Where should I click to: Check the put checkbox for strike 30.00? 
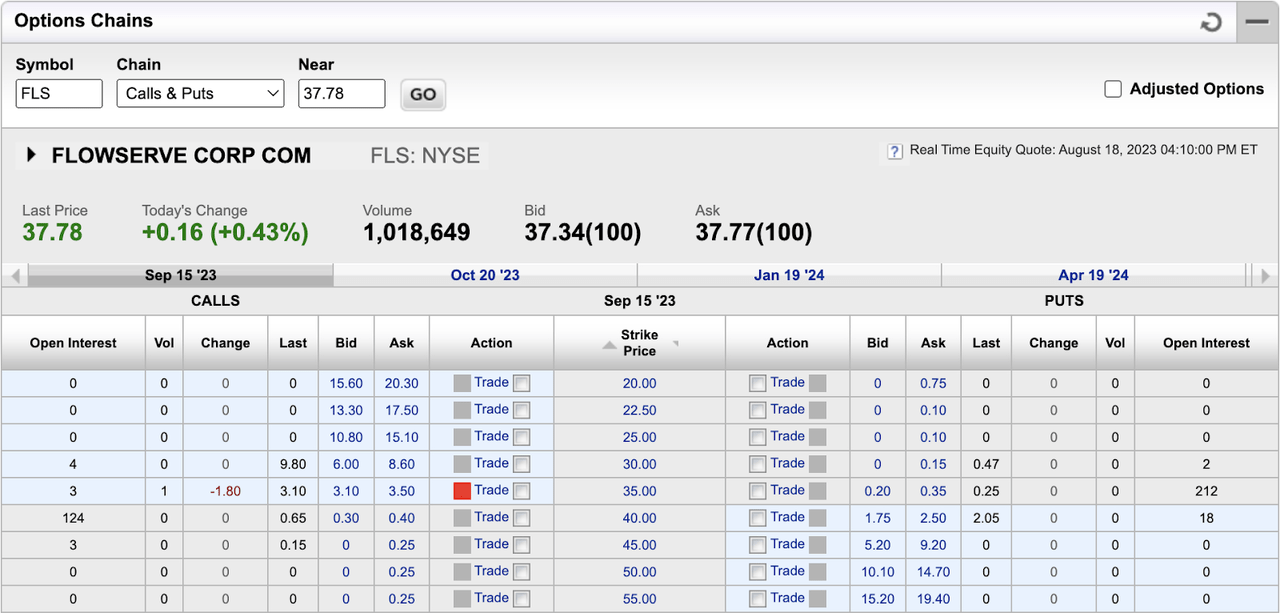758,464
